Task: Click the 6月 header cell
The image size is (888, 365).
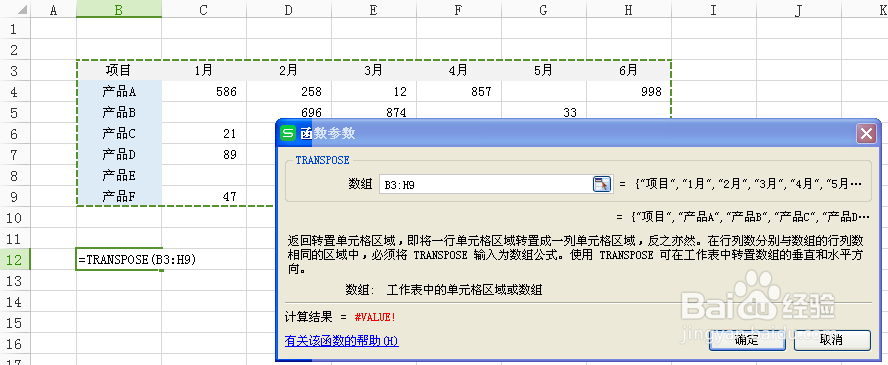Action: (x=629, y=70)
